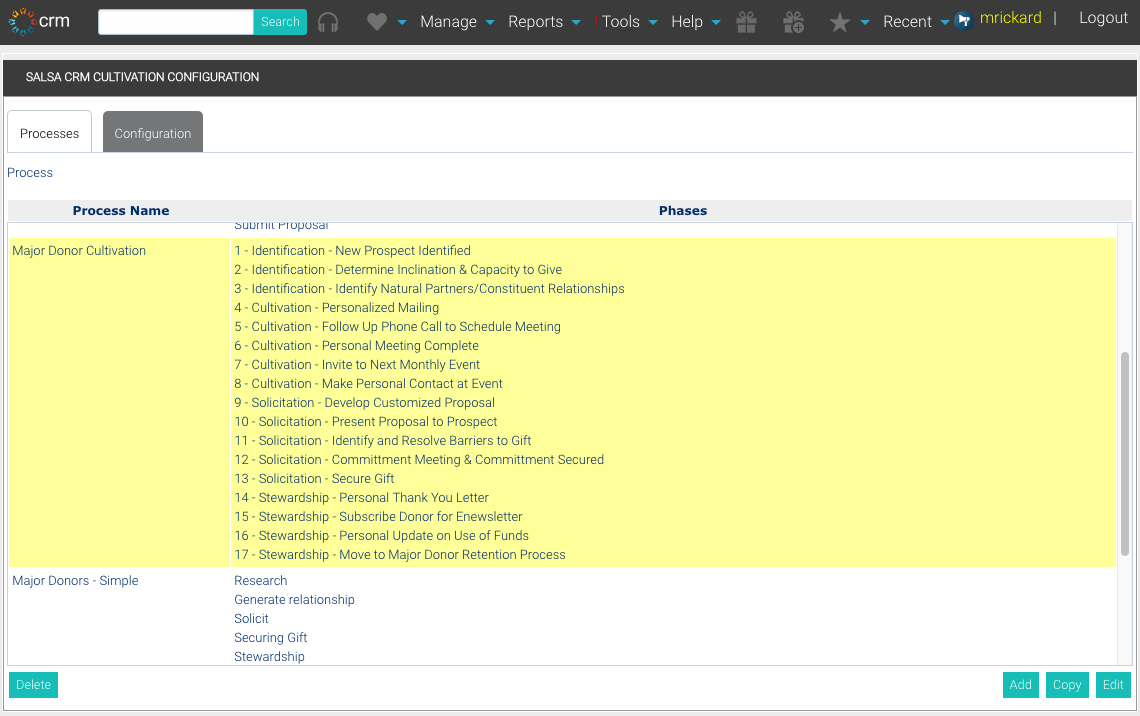
Task: Open the Help menu
Action: tap(688, 21)
